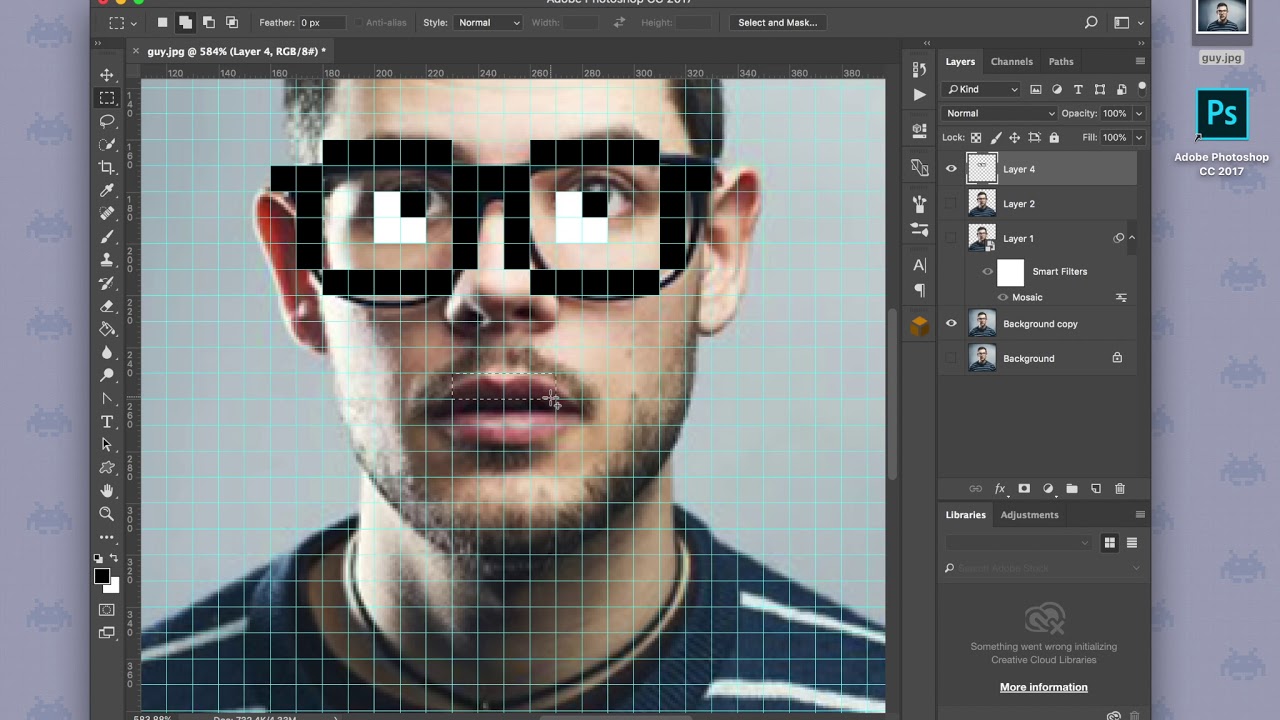Open the More information link
The image size is (1280, 720).
[1043, 687]
